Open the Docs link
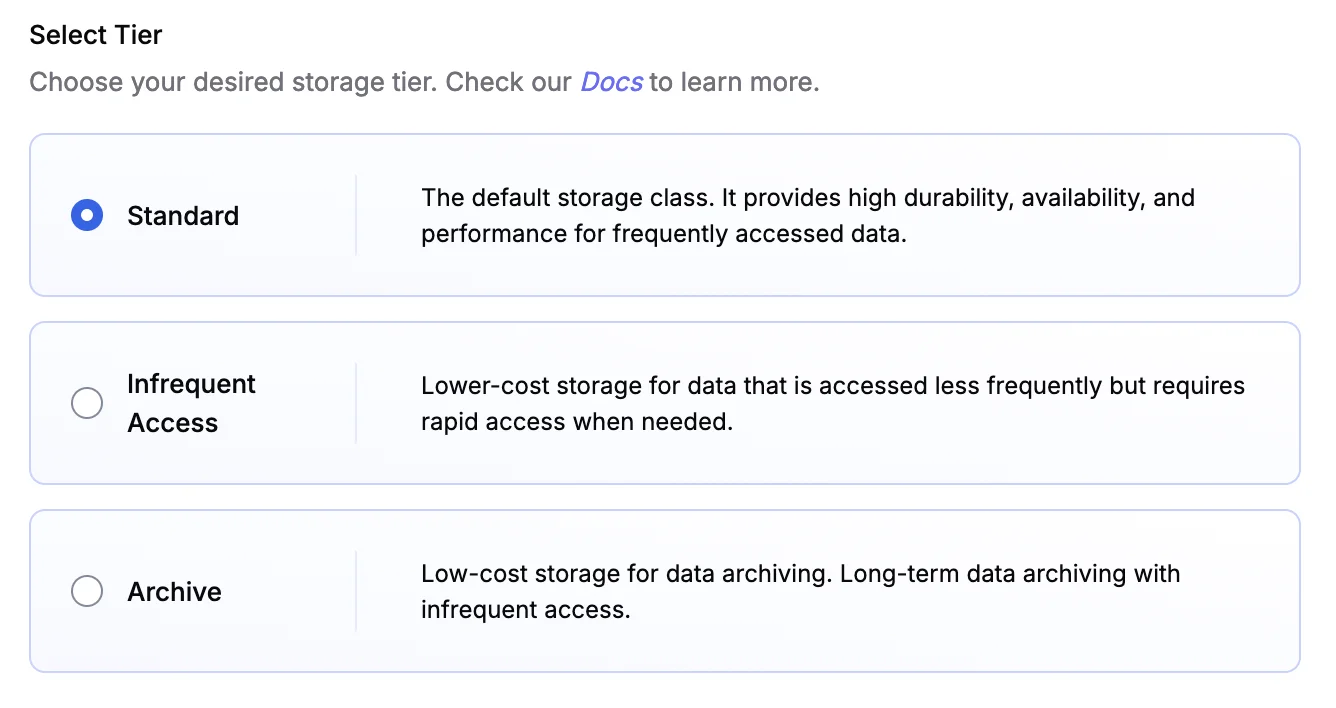1336x708 pixels. (612, 82)
